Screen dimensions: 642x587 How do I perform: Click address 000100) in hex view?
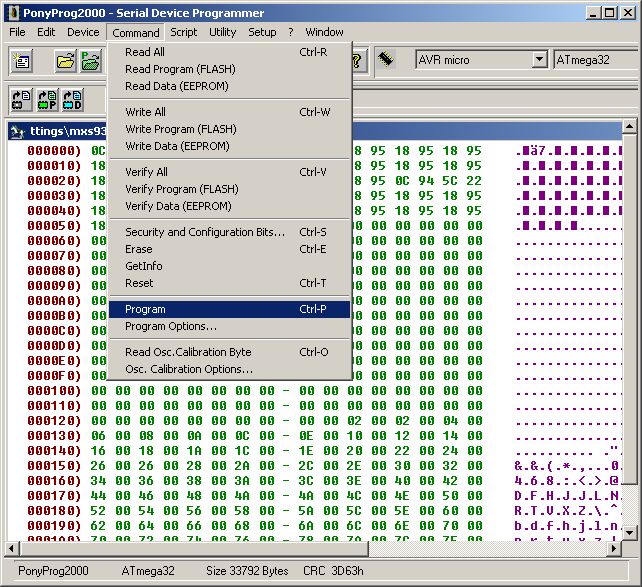tap(54, 391)
